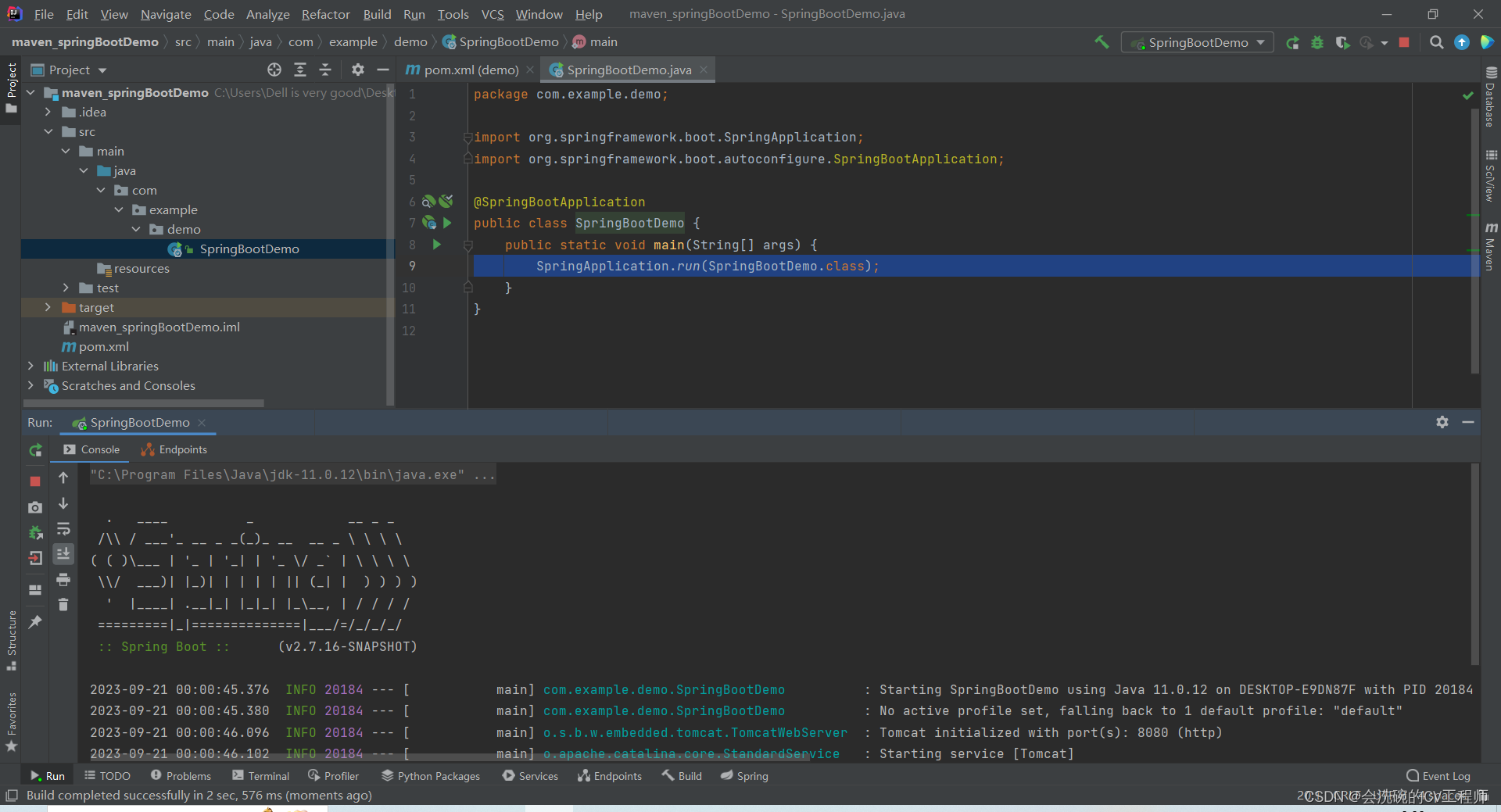1501x812 pixels.
Task: Stop the process in Run panel
Action: (x=35, y=481)
